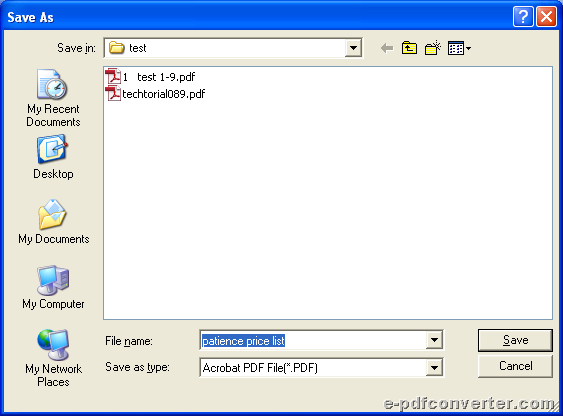The image size is (563, 416).
Task: Expand the File name dropdown arrow
Action: [x=434, y=340]
